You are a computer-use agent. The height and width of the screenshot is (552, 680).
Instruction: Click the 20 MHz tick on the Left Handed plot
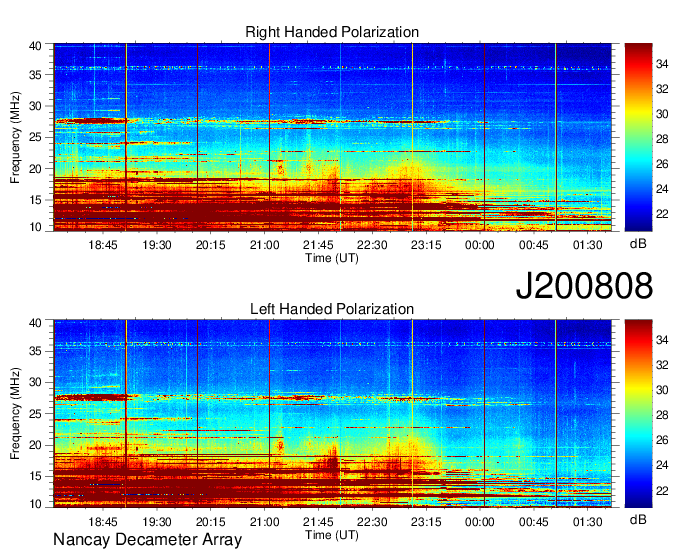[35, 445]
